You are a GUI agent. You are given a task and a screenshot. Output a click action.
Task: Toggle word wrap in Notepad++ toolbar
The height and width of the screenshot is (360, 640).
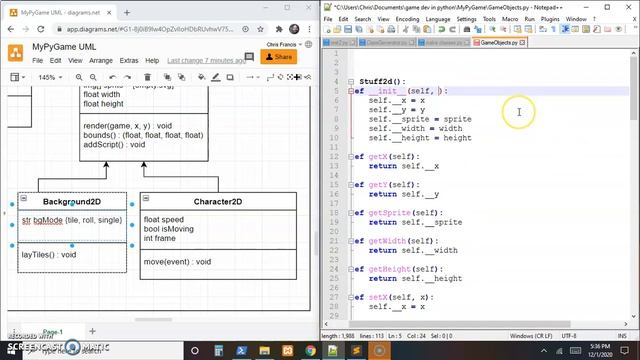click(x=542, y=29)
